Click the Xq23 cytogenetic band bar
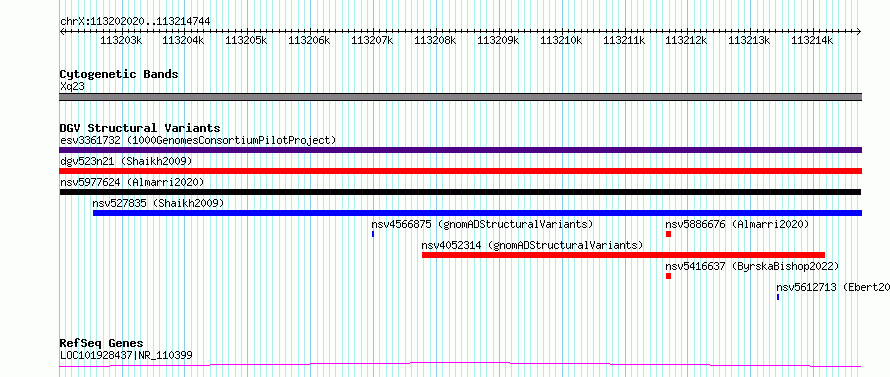Viewport: 890px width, 377px height. coord(461,97)
